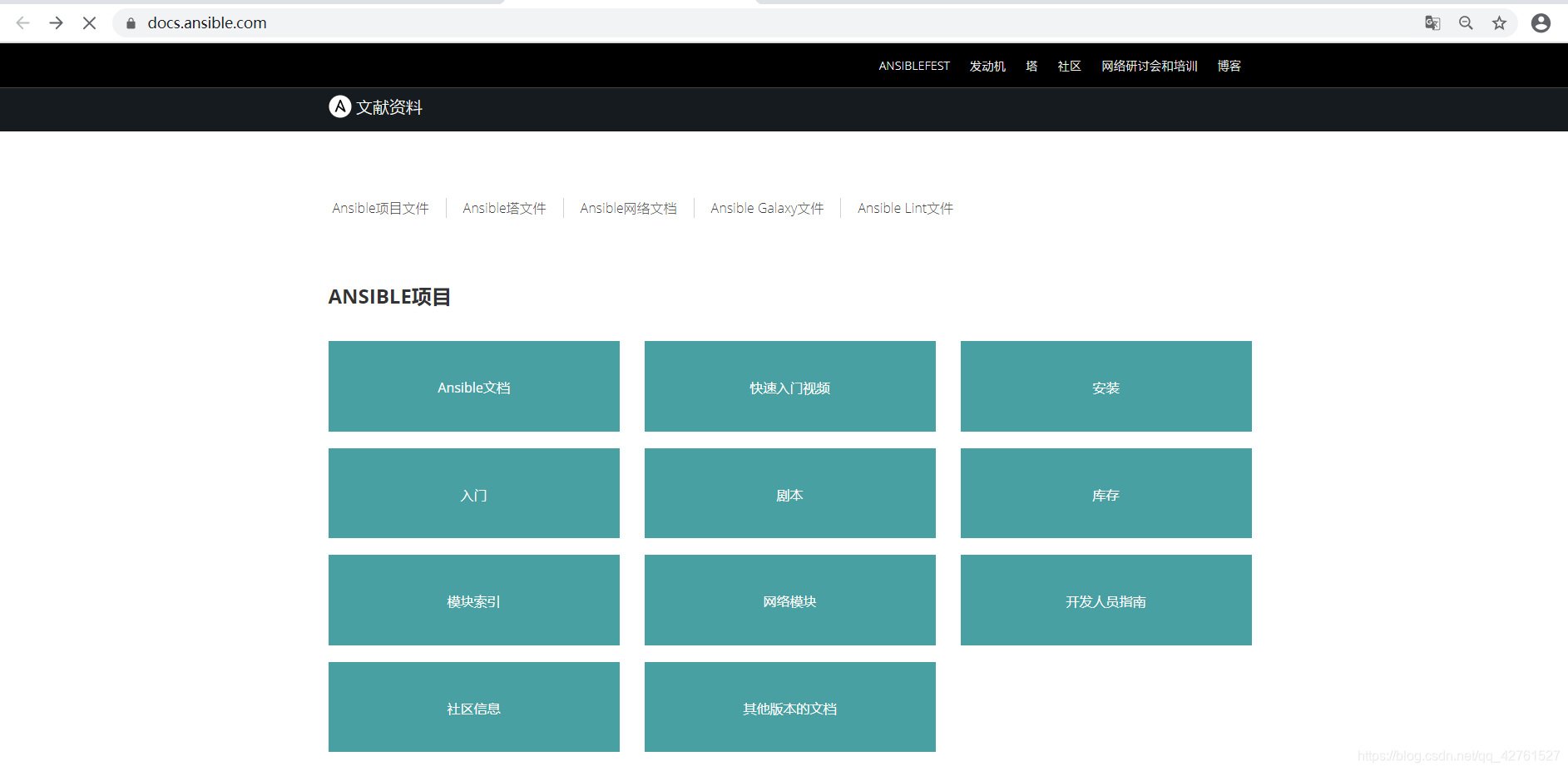Open the 入门 tile
This screenshot has width=1568, height=771.
[474, 493]
